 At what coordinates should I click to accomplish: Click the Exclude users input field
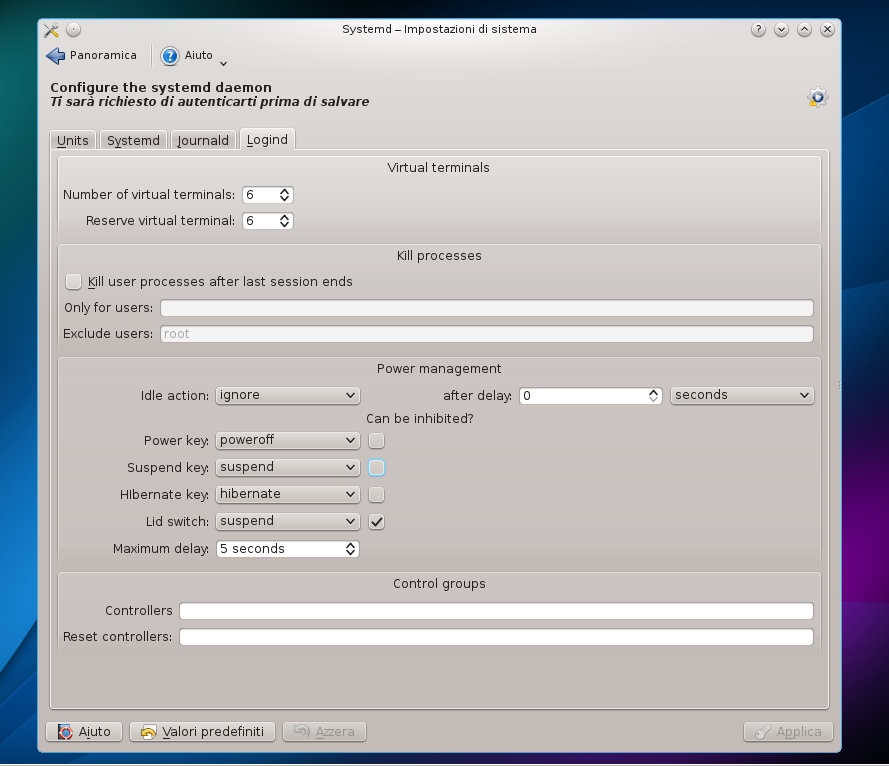(486, 334)
